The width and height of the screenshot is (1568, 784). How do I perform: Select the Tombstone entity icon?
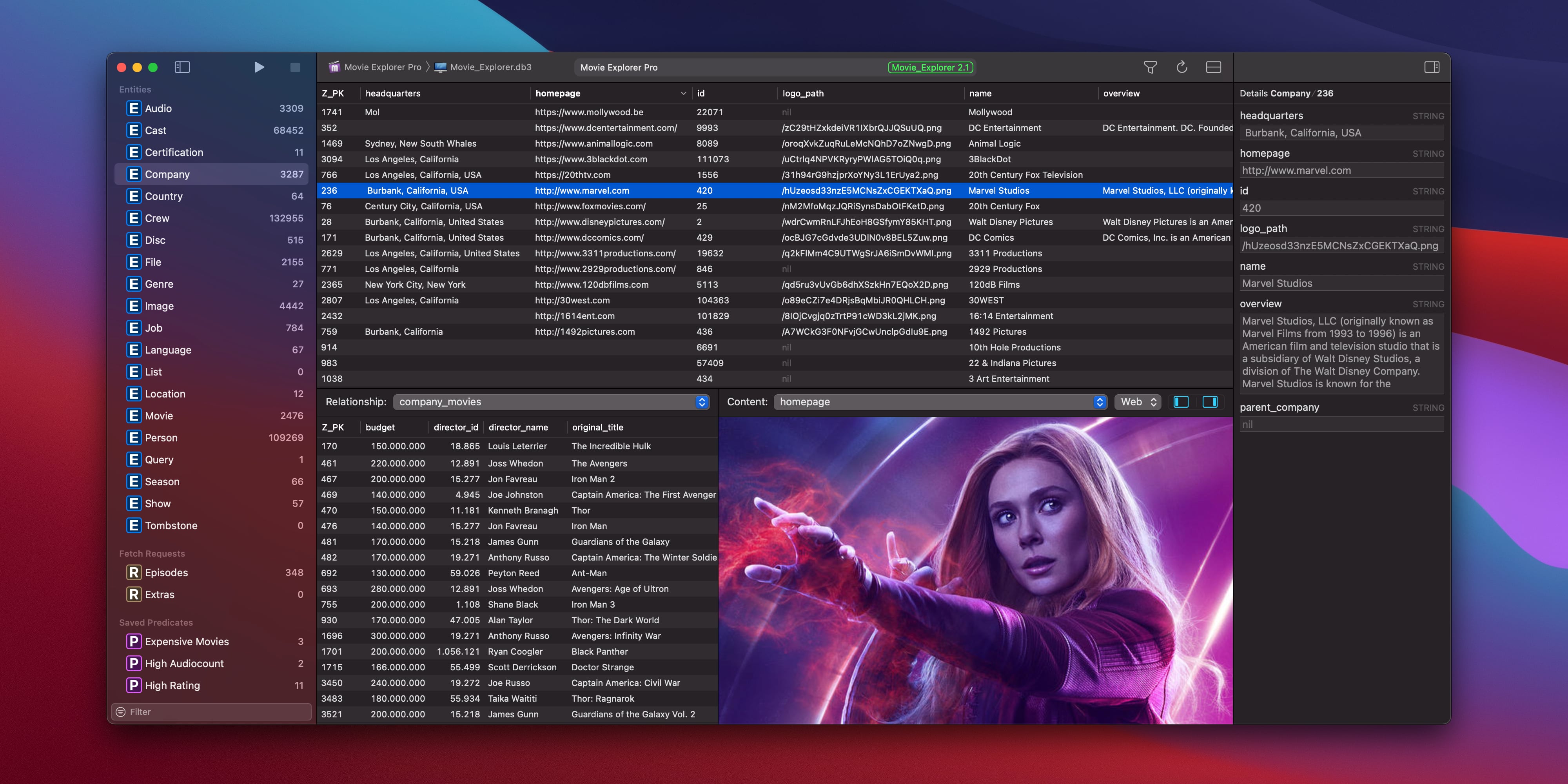[x=134, y=525]
